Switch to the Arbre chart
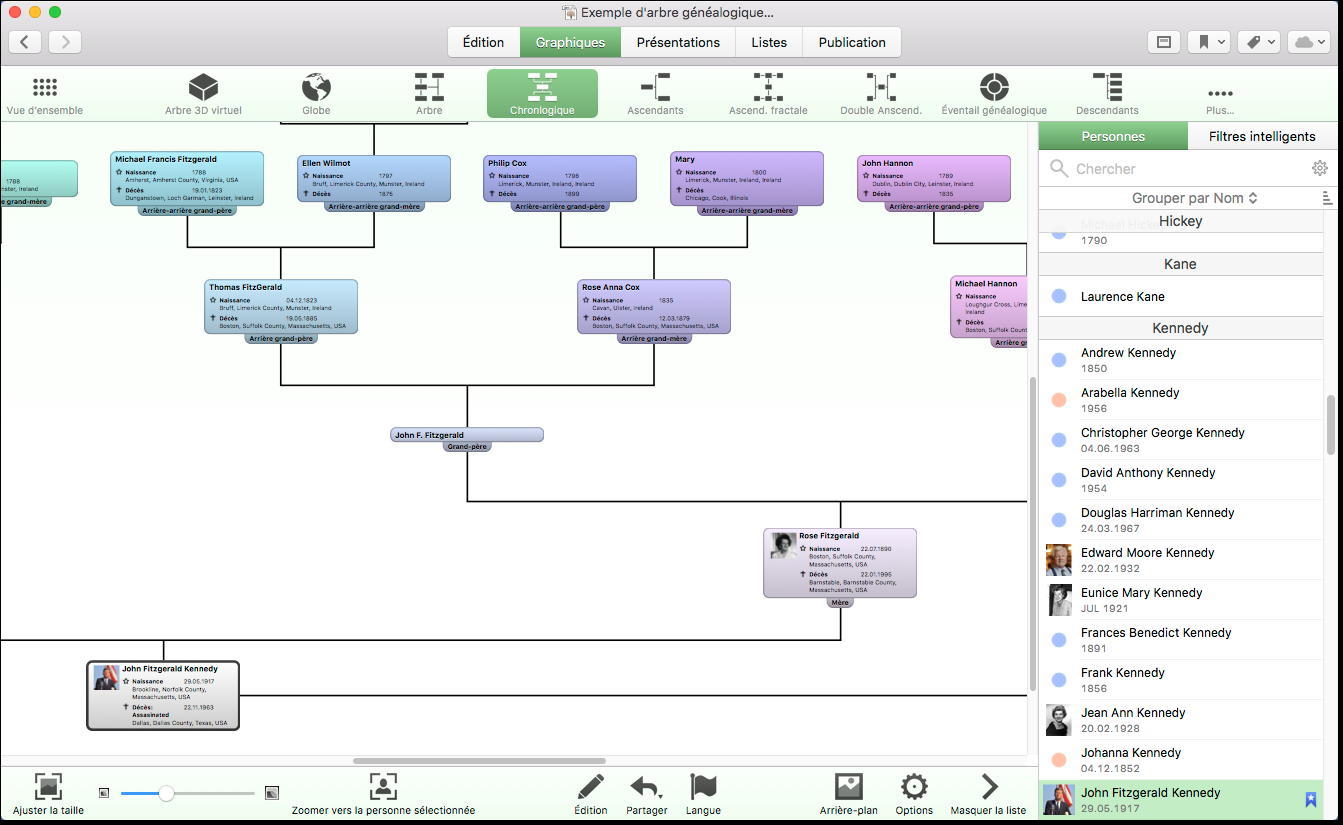The width and height of the screenshot is (1343, 825). coord(429,96)
